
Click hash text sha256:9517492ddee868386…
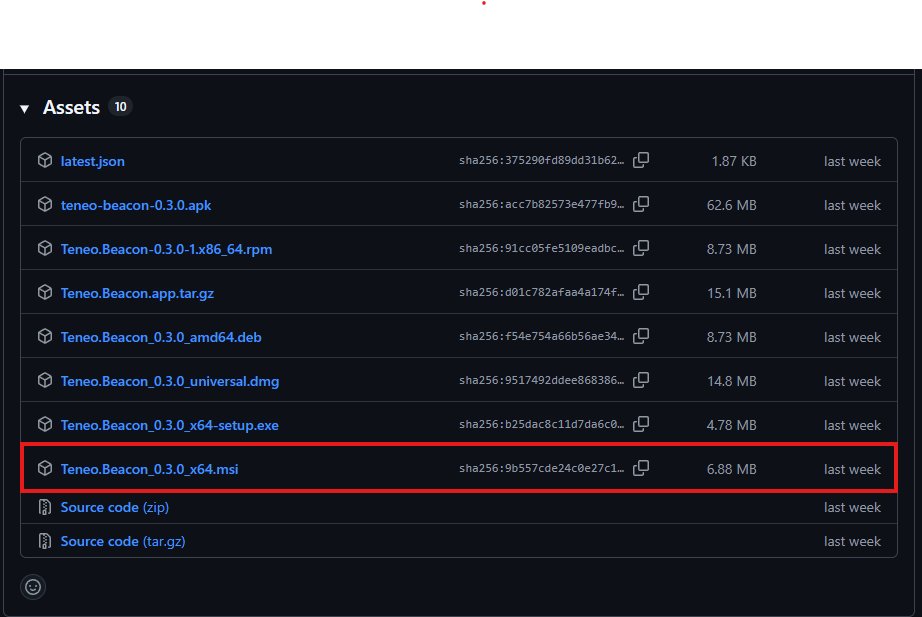pyautogui.click(x=542, y=381)
